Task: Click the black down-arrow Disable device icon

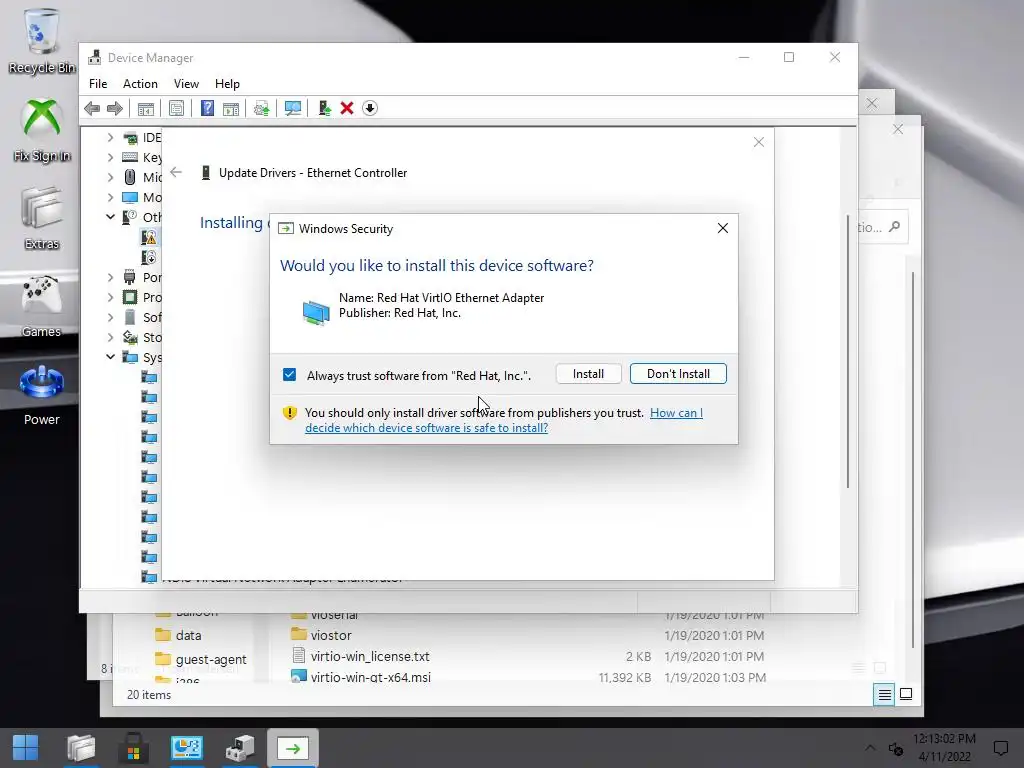Action: tap(370, 108)
